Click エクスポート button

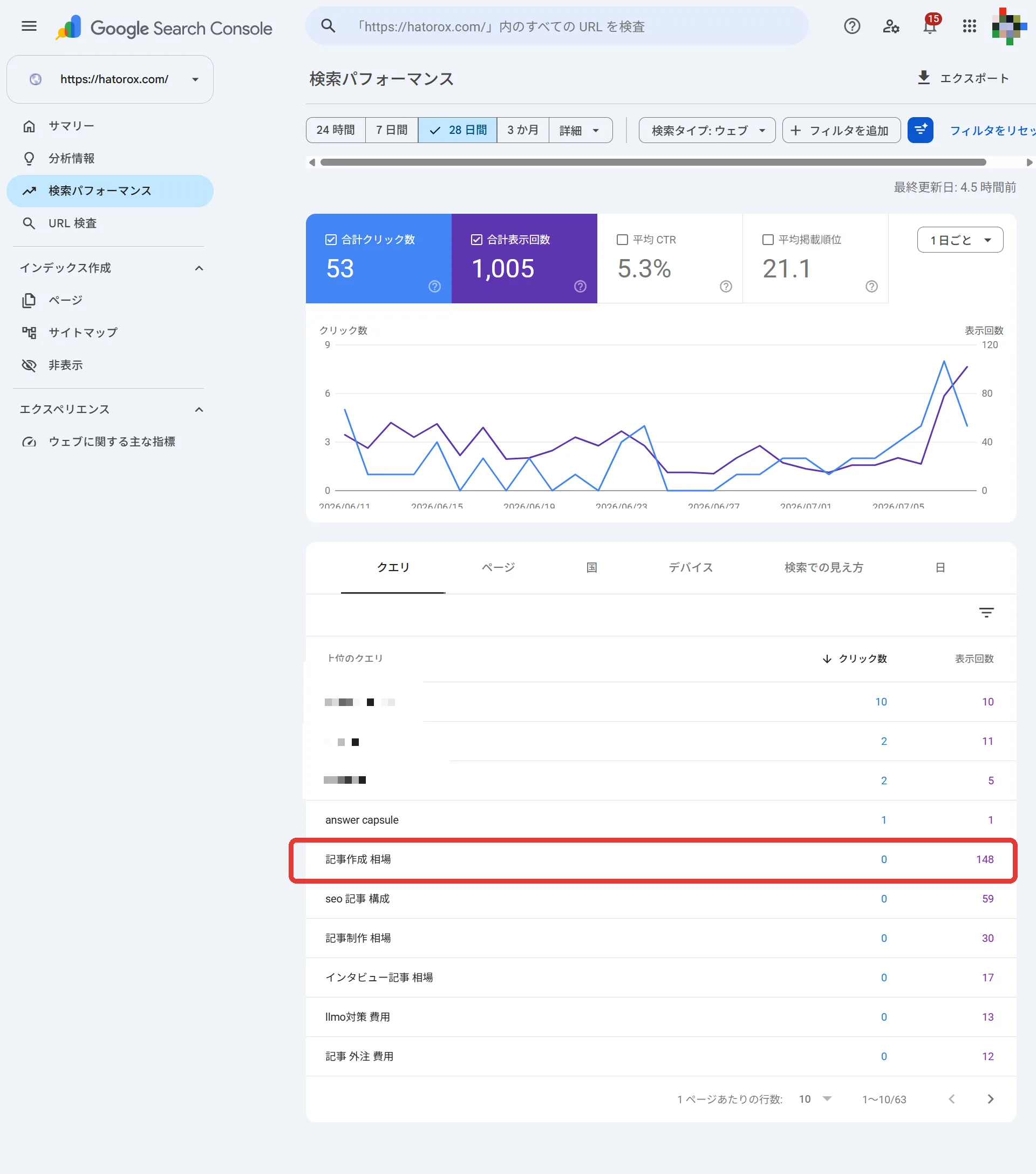963,78
